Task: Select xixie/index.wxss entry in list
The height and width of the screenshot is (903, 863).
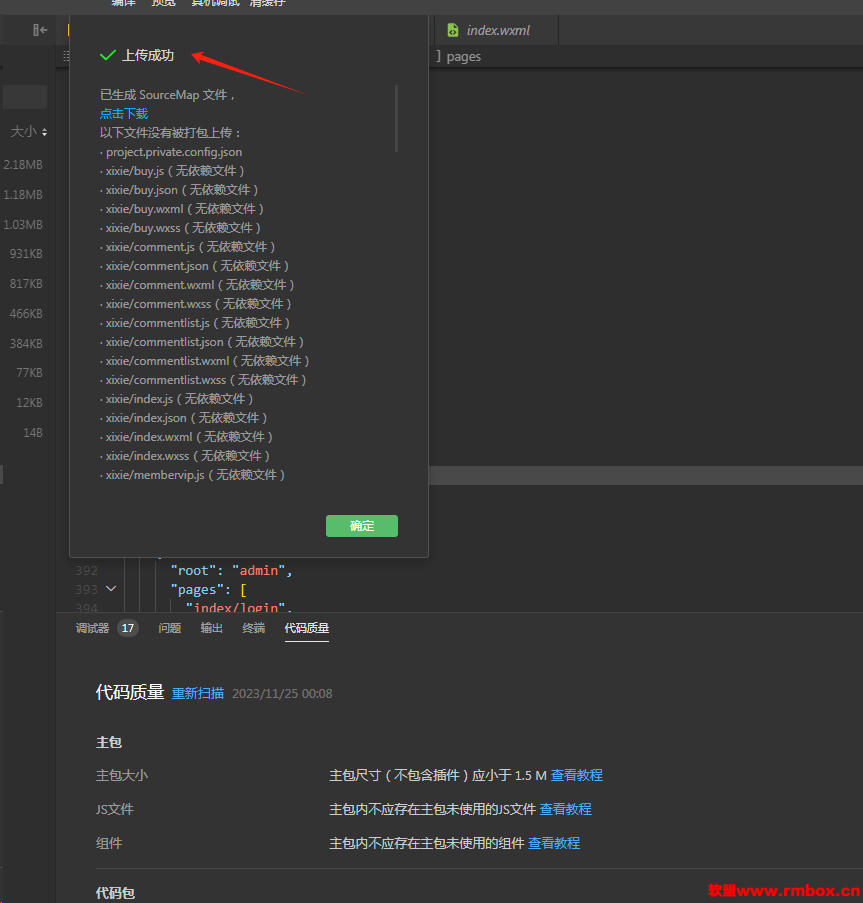Action: click(185, 456)
